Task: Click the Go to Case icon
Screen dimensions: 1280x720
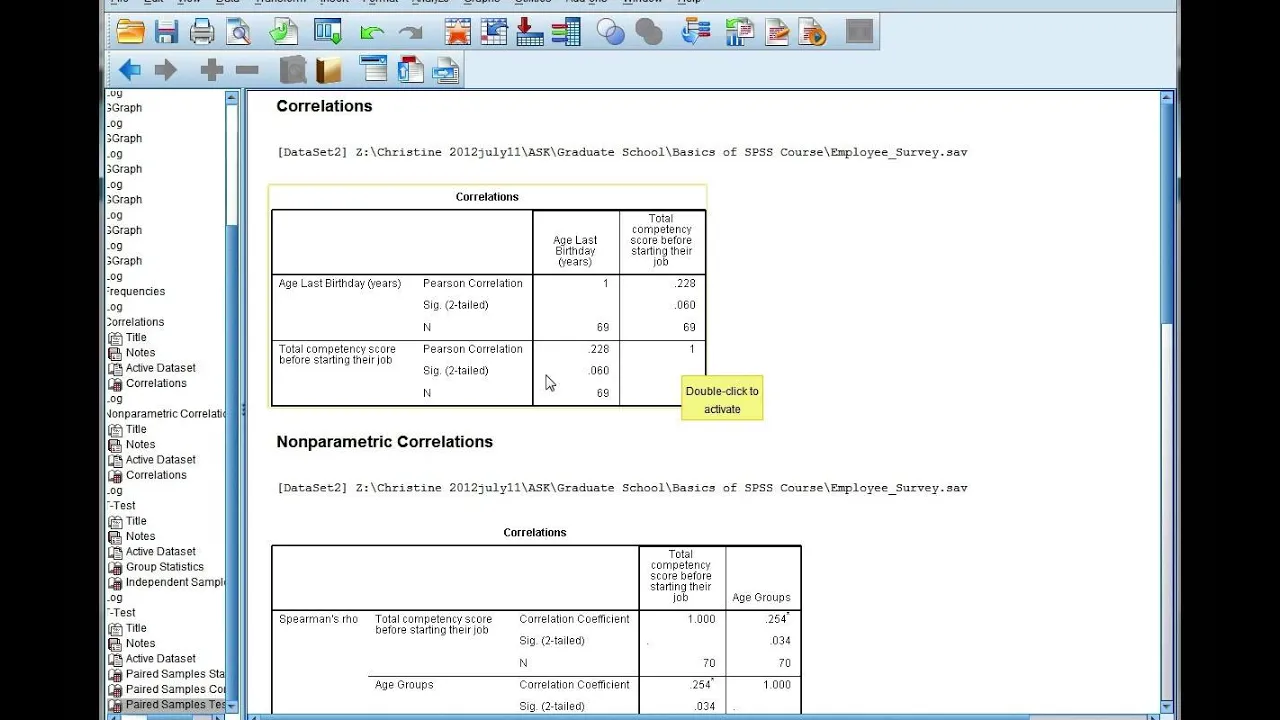Action: (493, 32)
